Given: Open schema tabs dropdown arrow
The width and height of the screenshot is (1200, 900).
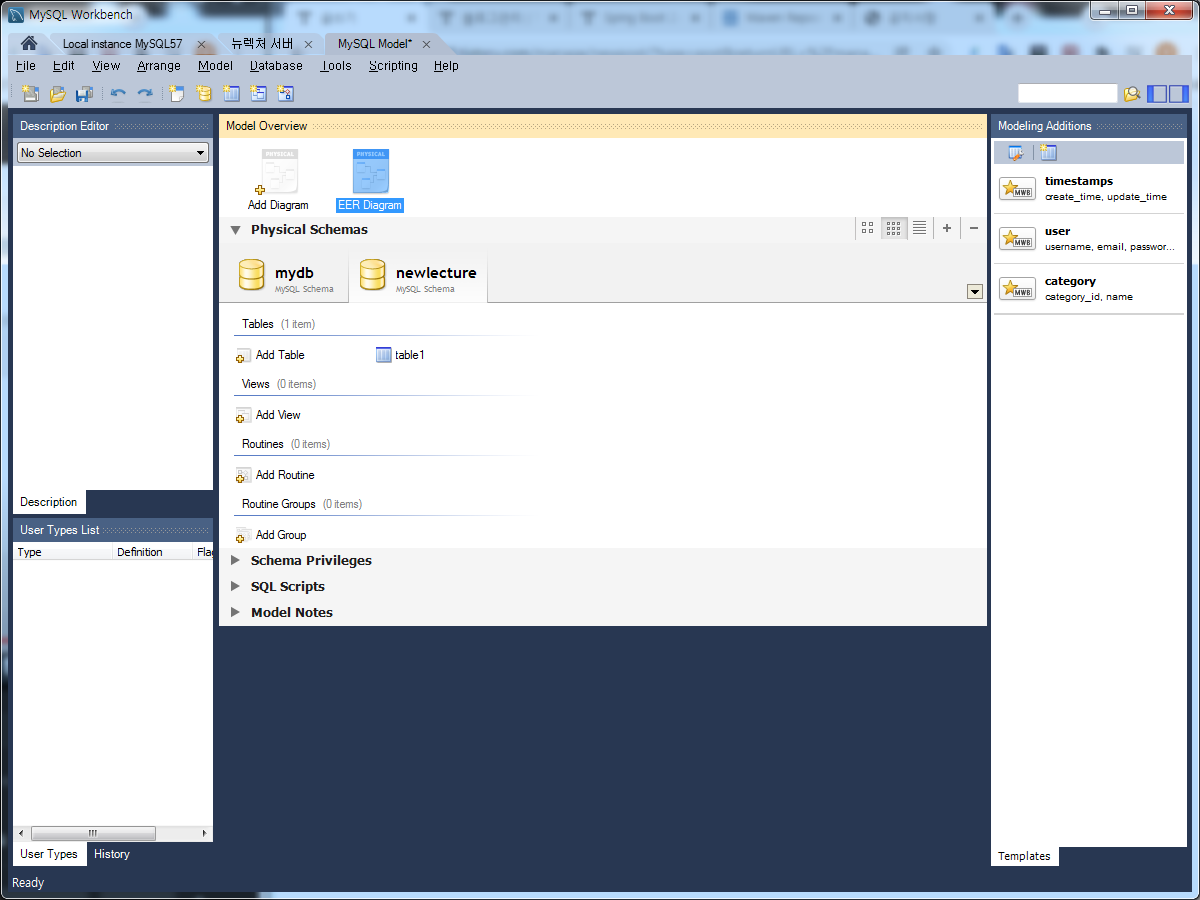Looking at the screenshot, I should (975, 292).
